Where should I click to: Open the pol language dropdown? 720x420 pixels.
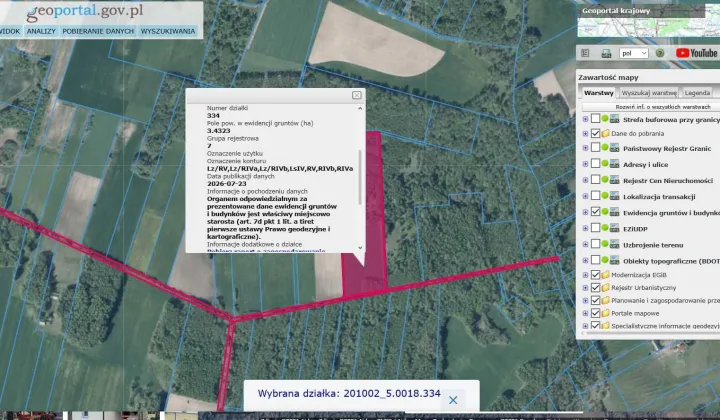click(x=634, y=53)
